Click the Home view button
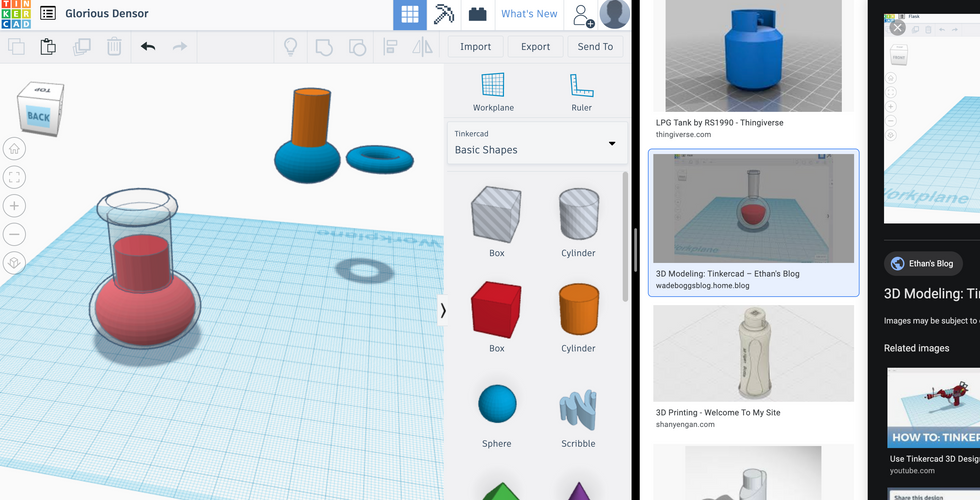The height and width of the screenshot is (500, 980). point(14,149)
